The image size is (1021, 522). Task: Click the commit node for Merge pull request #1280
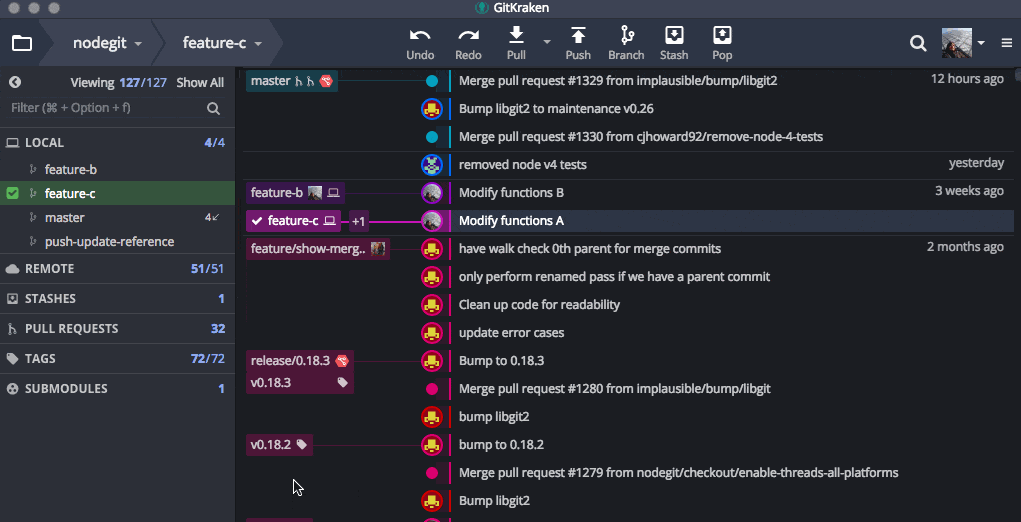click(x=432, y=389)
